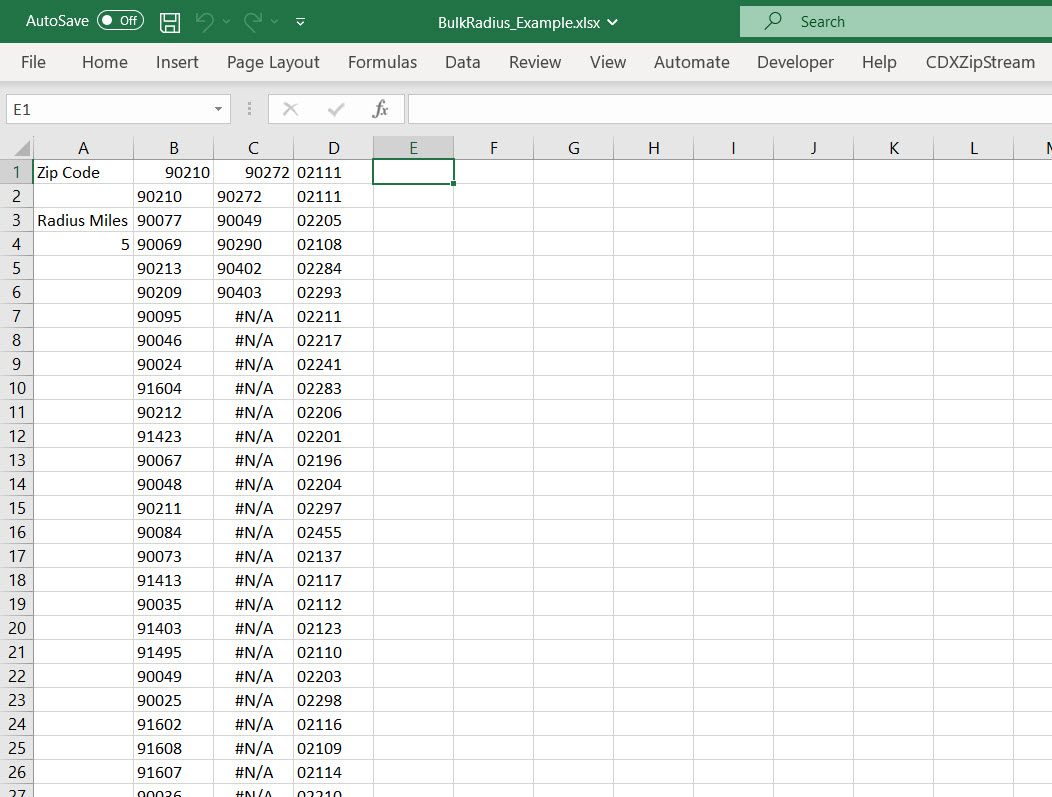Click the #N/A cell in row 20
Viewport: 1052px width, 797px height.
[254, 629]
